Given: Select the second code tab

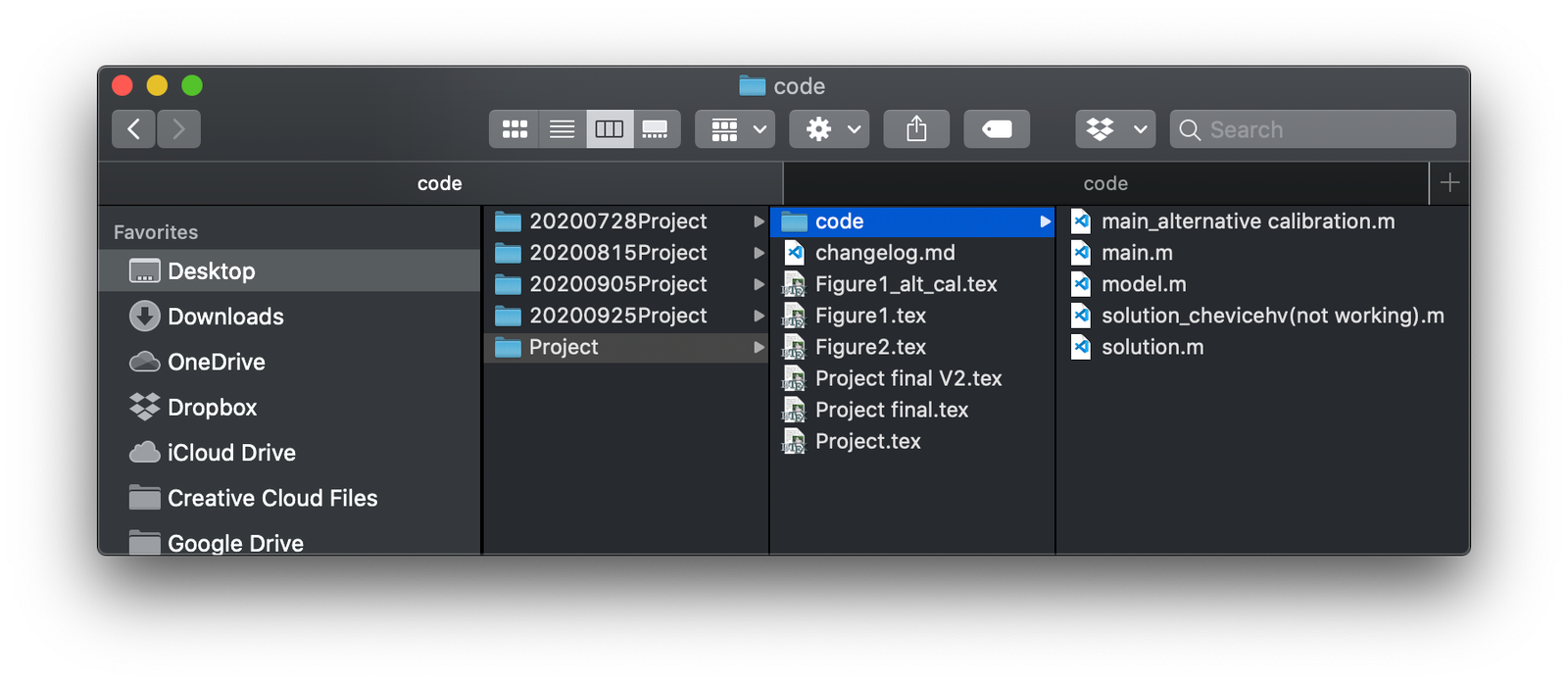Looking at the screenshot, I should 1105,183.
